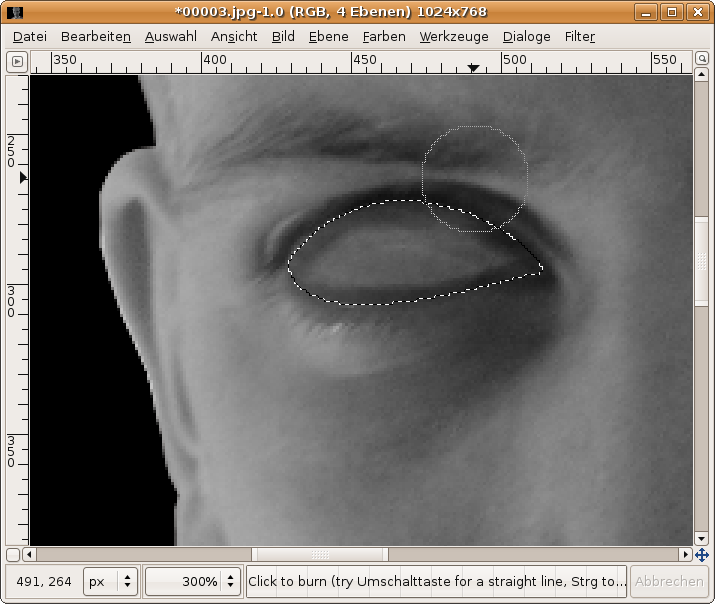Open the Auswahl menu
715x604 pixels.
[x=170, y=36]
